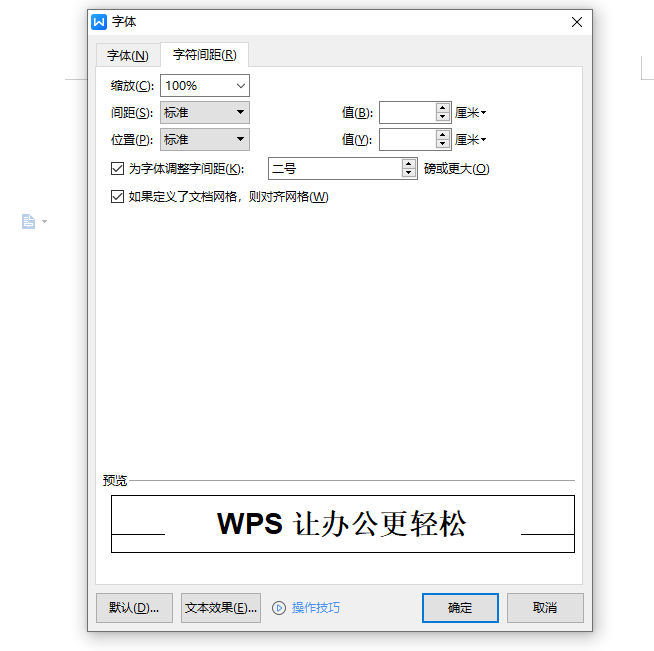Click the 默认(D)... button
The height and width of the screenshot is (651, 654).
click(134, 608)
